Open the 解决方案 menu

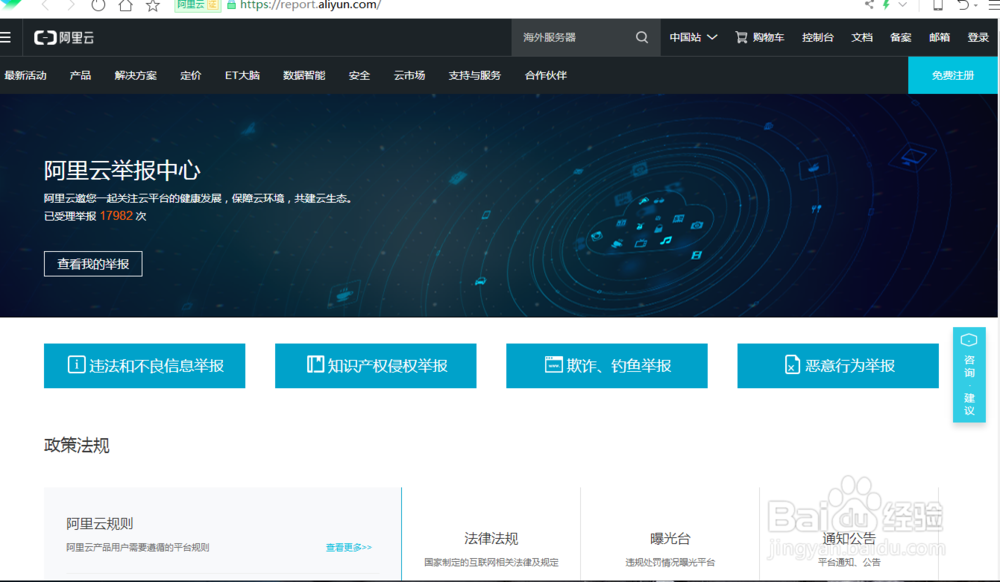coord(136,75)
